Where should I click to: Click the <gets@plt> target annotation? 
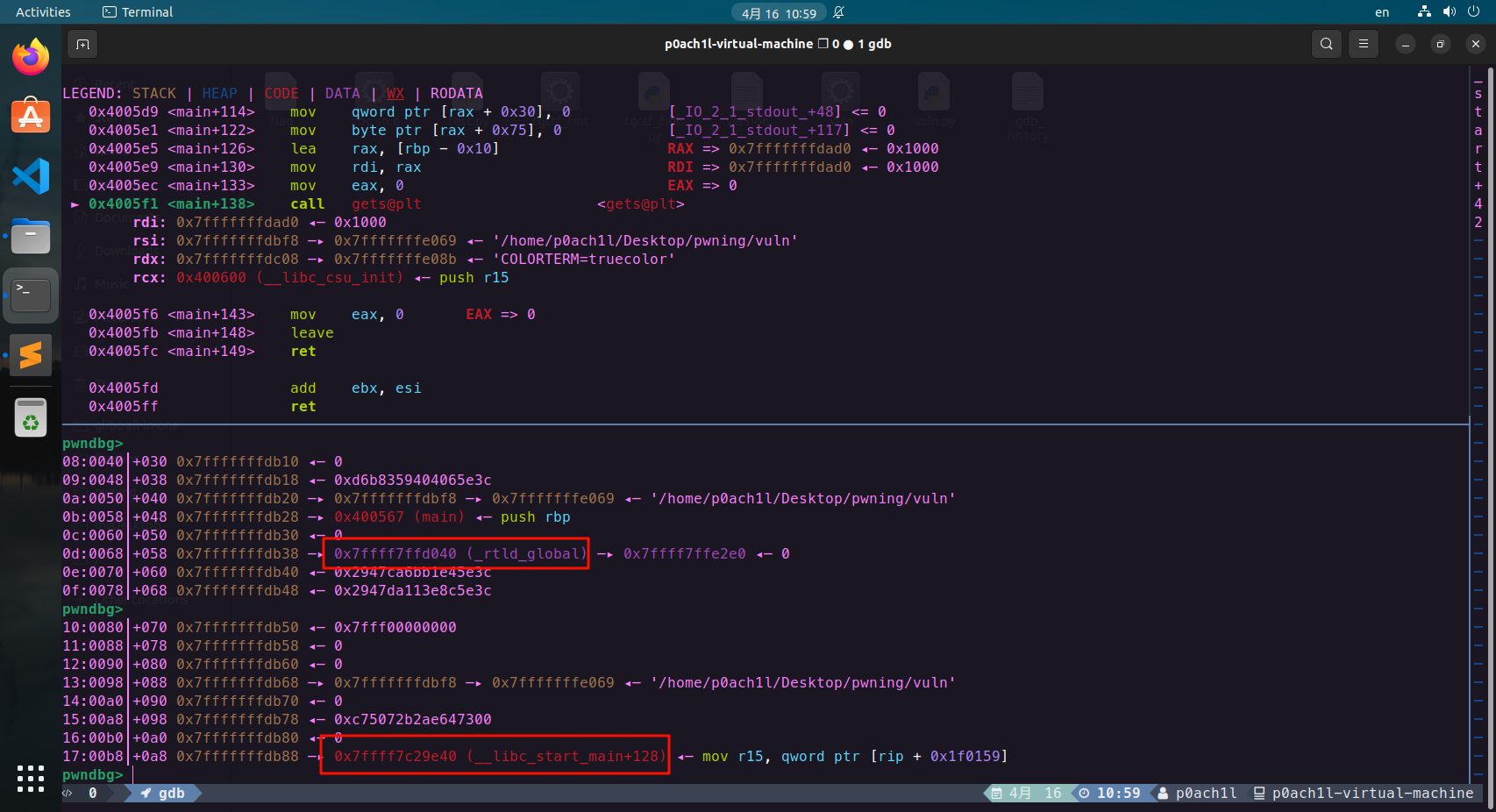coord(640,203)
